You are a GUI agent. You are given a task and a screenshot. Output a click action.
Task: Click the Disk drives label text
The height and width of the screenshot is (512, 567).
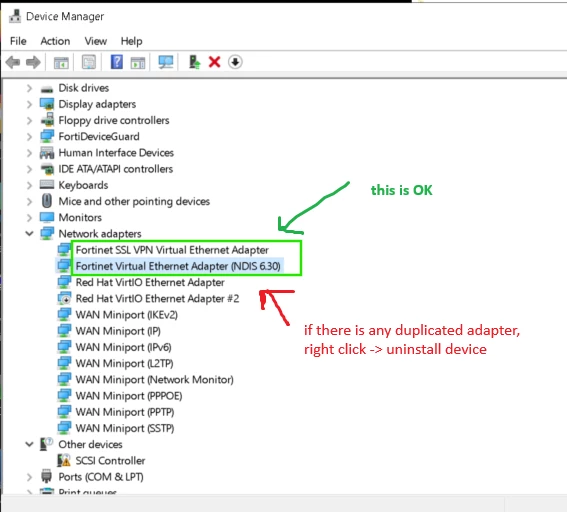(x=84, y=88)
